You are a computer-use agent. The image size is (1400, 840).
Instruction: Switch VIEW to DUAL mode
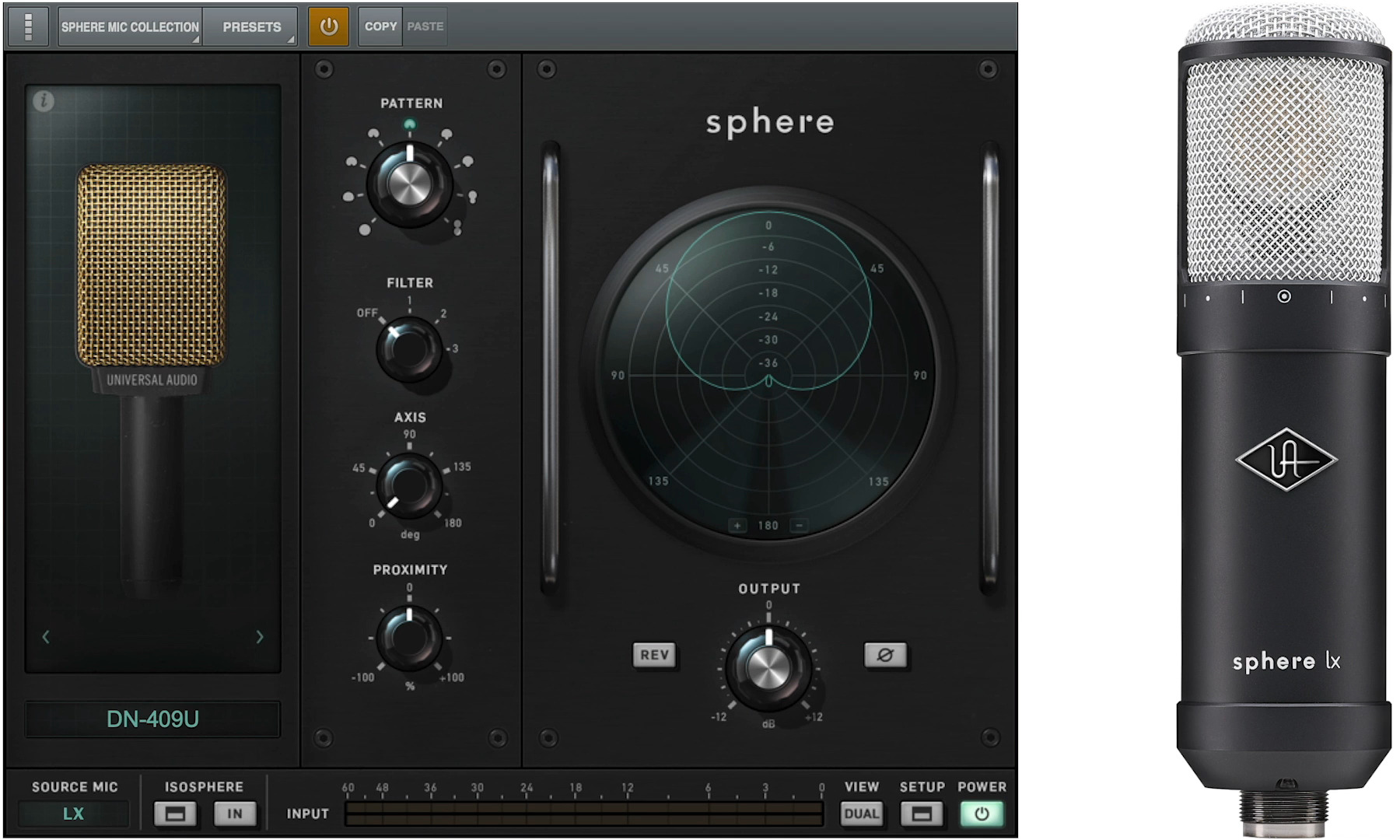pyautogui.click(x=861, y=814)
